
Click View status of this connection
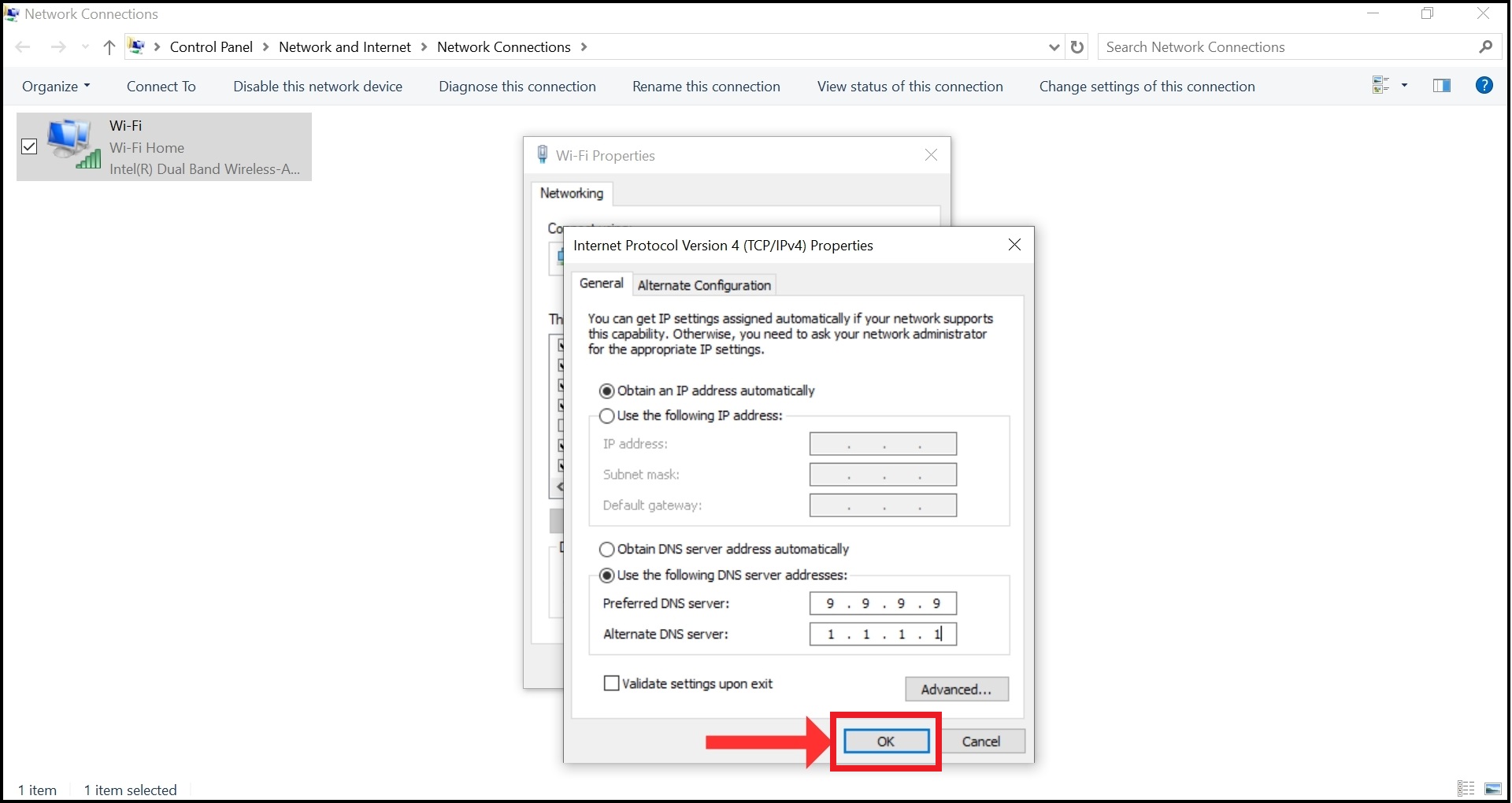coord(910,87)
